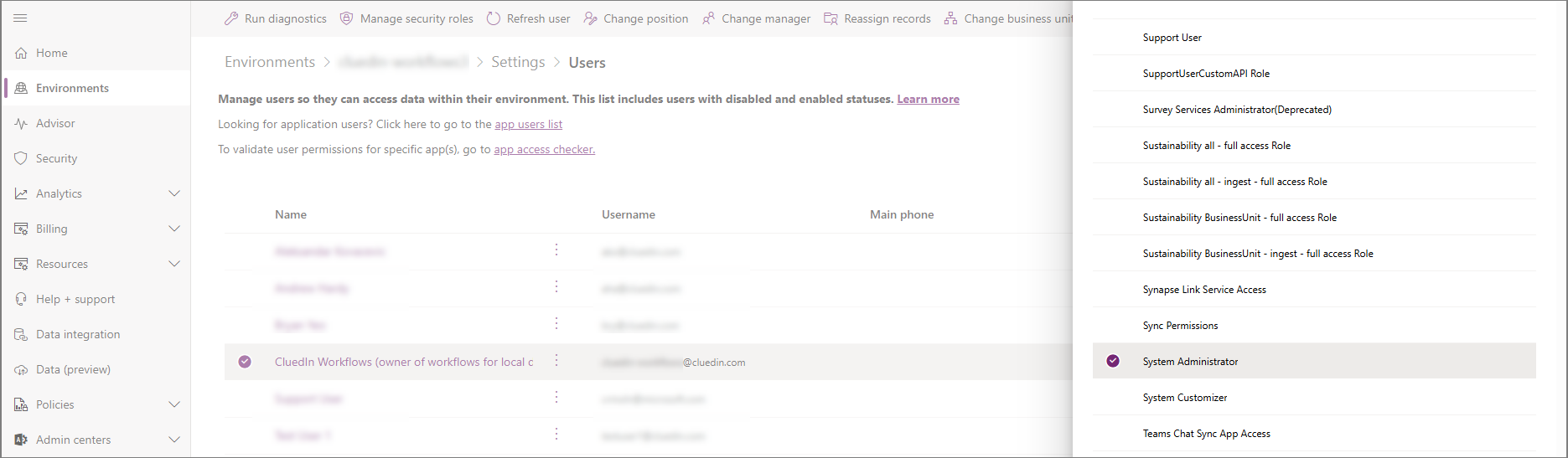Select Sustainability all - full access Role
Viewport: 1568px width, 458px height.
(1314, 146)
